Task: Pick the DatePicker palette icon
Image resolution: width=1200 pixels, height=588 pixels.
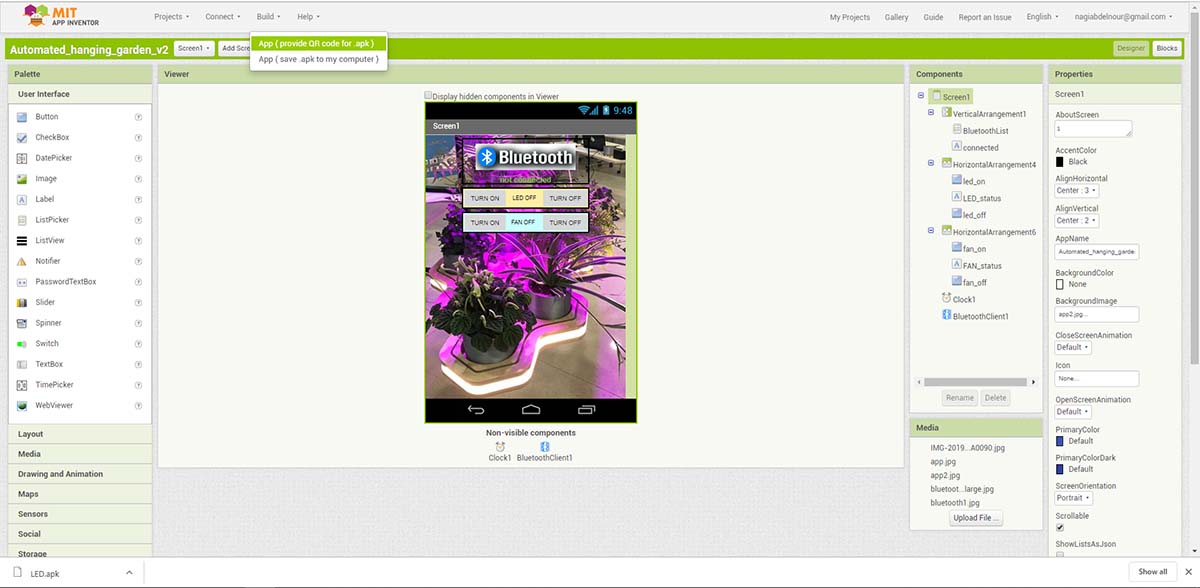Action: [x=23, y=158]
